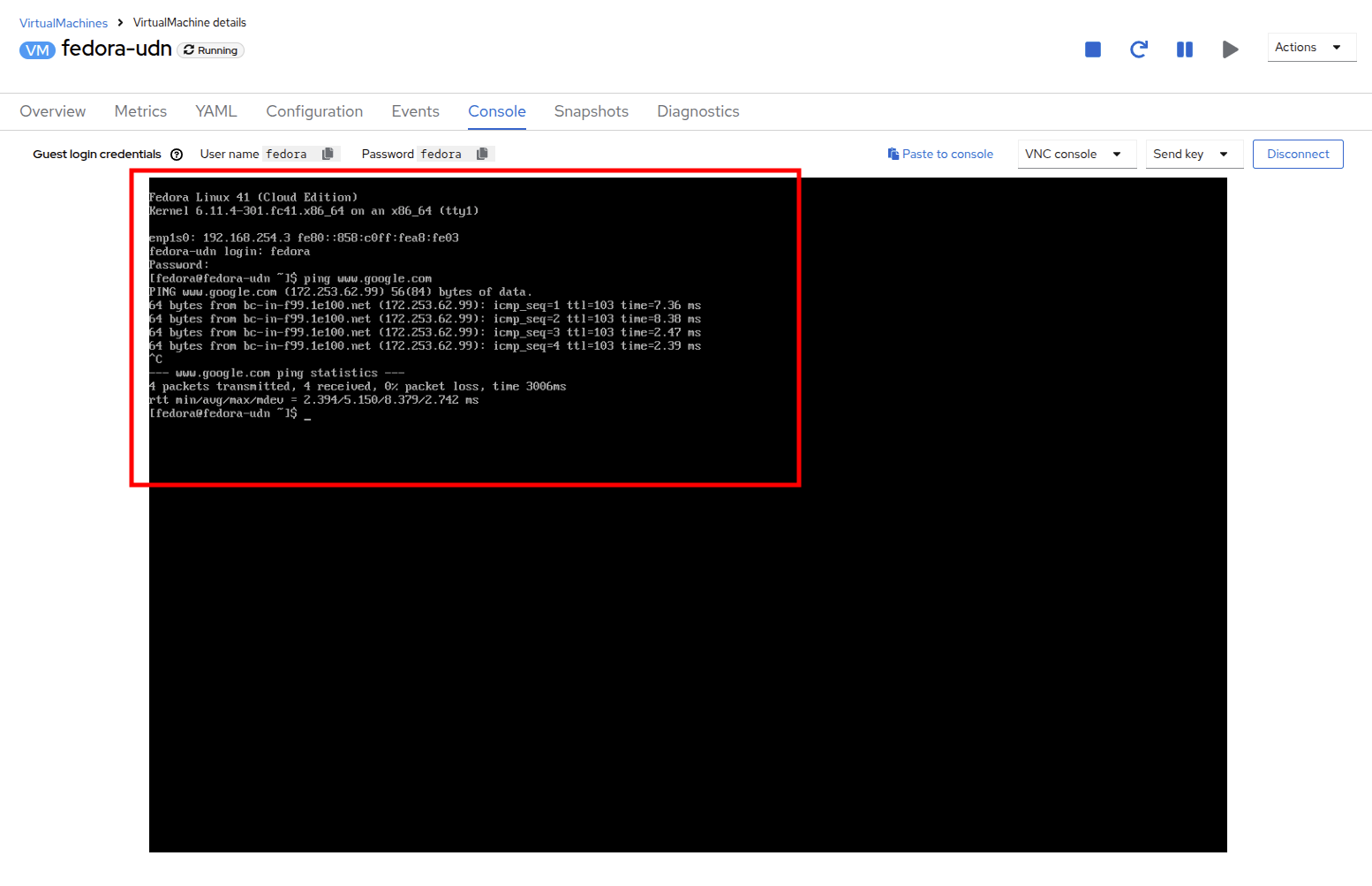Open the Actions dropdown menu
The image size is (1372, 886).
pyautogui.click(x=1310, y=48)
